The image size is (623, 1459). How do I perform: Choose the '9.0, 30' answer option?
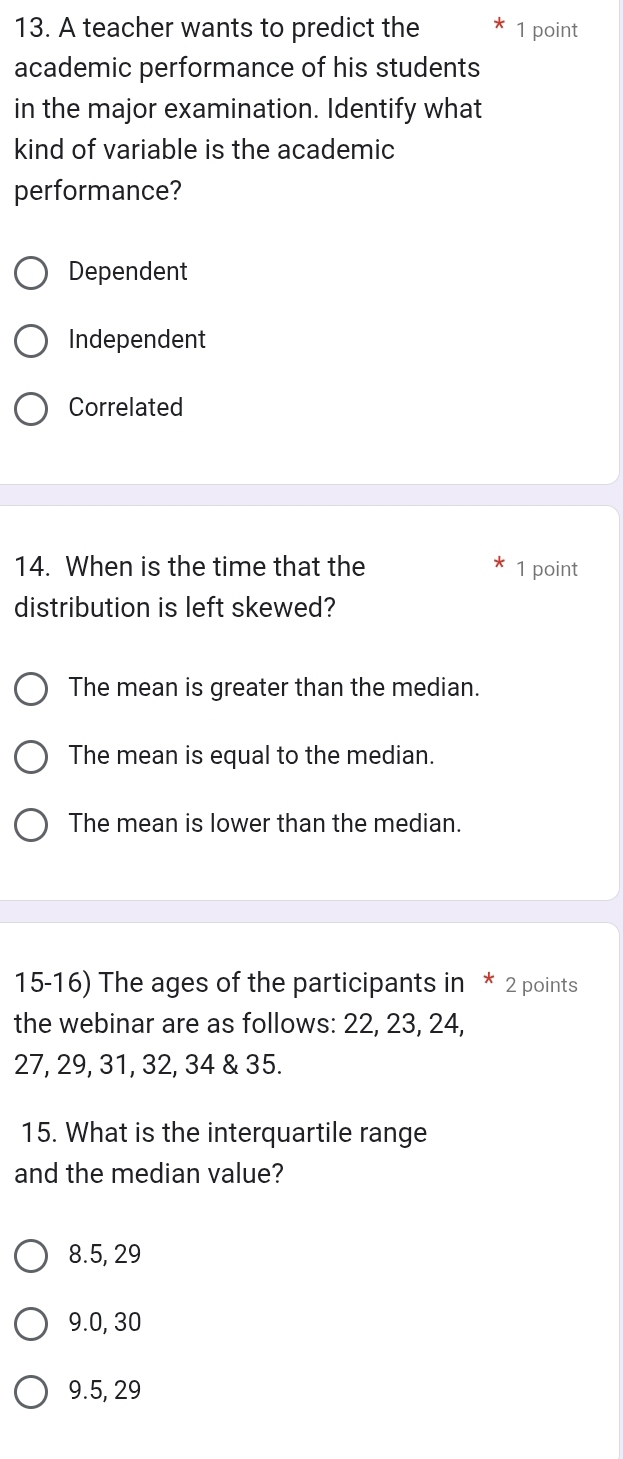coord(31,1323)
